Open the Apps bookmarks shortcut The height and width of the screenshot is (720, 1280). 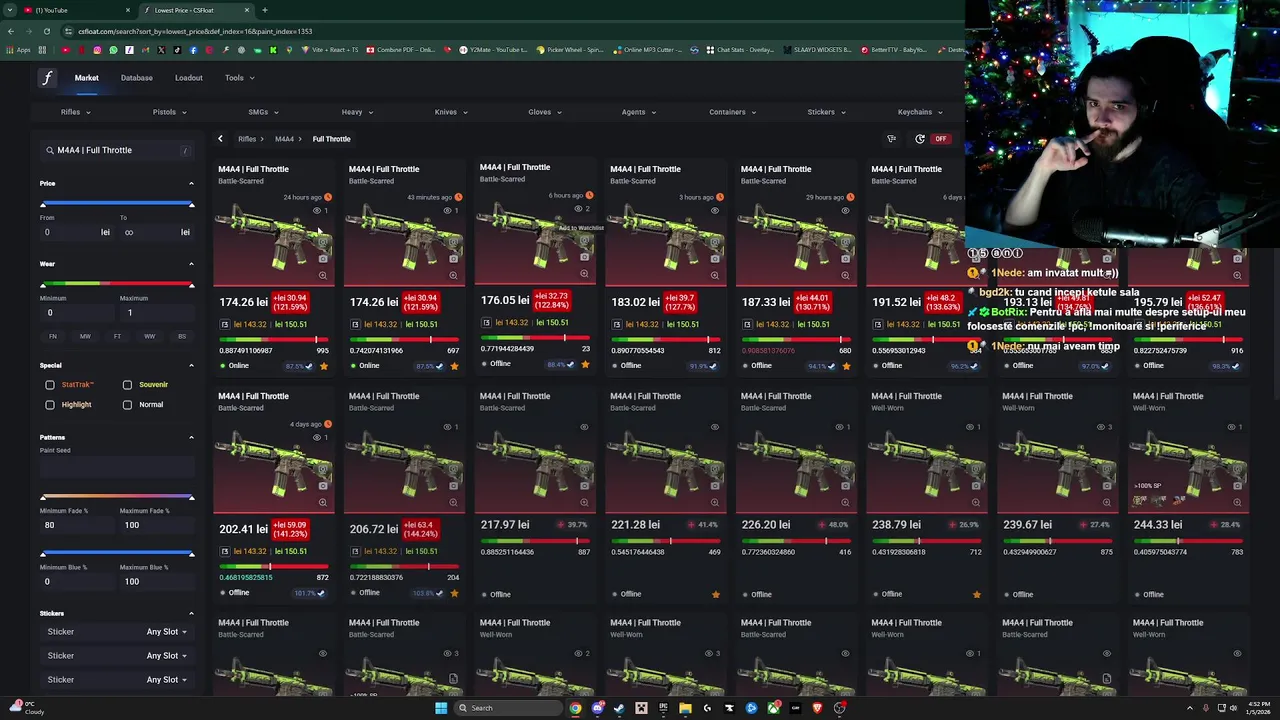click(19, 50)
